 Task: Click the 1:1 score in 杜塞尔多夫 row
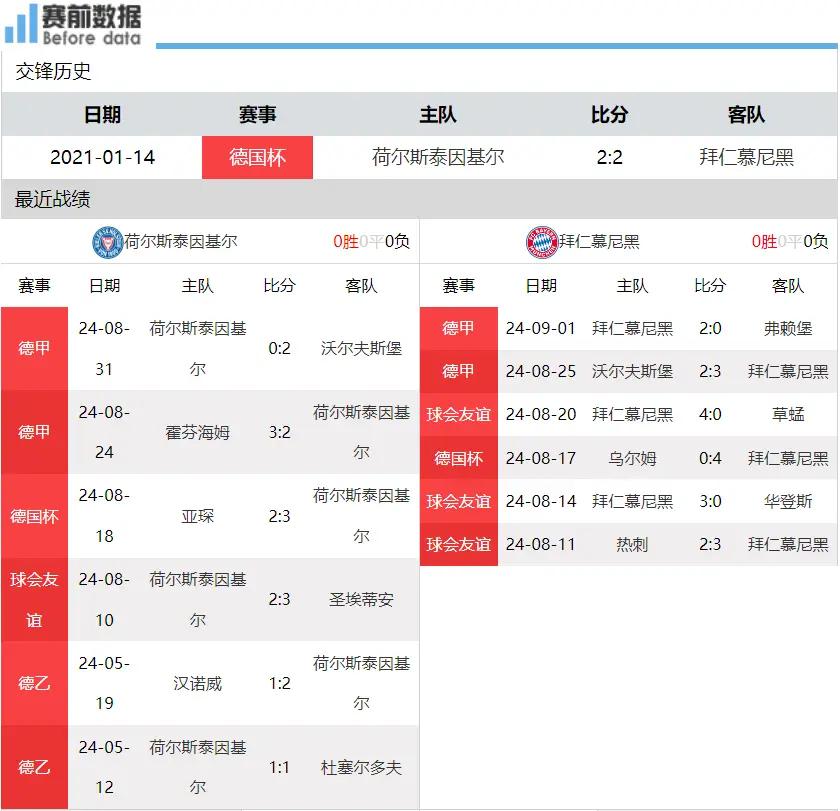pos(279,768)
